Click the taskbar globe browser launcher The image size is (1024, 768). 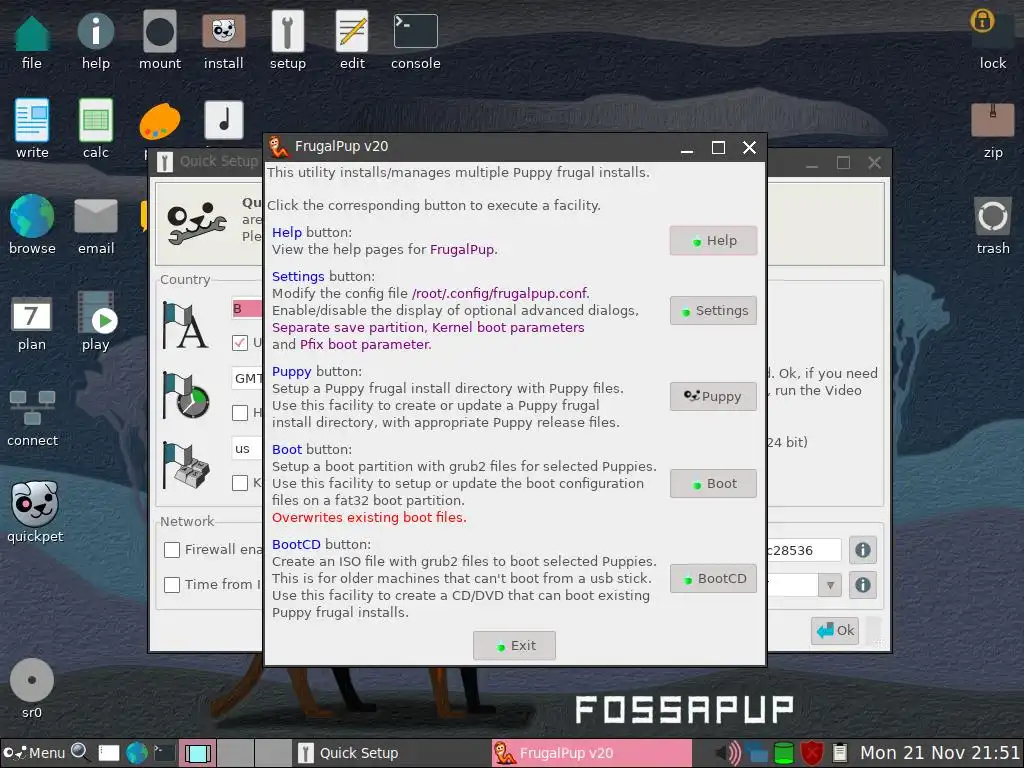point(136,753)
